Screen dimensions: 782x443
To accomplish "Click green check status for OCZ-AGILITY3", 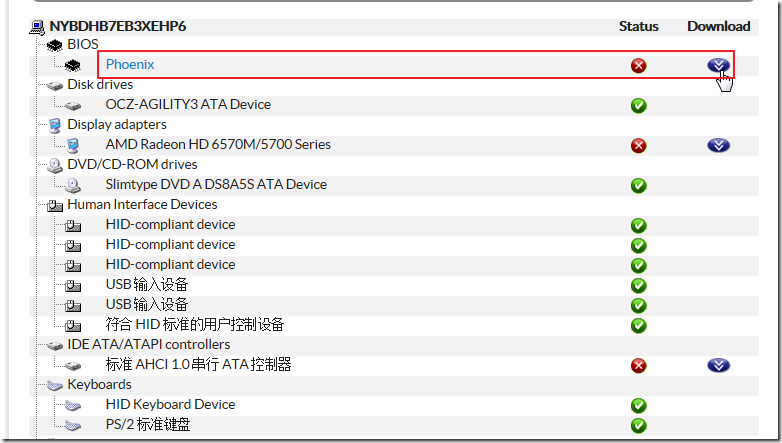I will (639, 105).
